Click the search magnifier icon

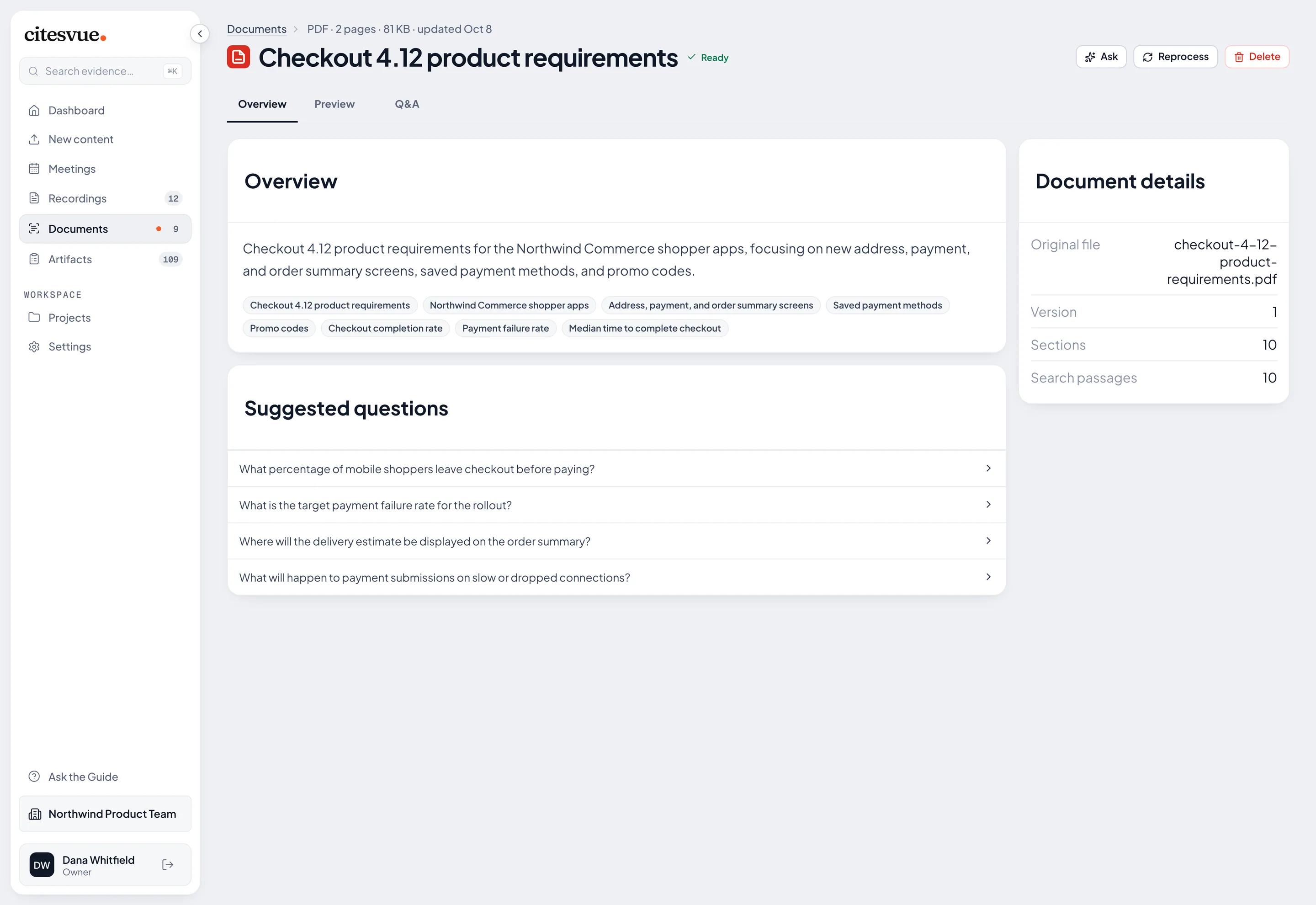pos(33,71)
